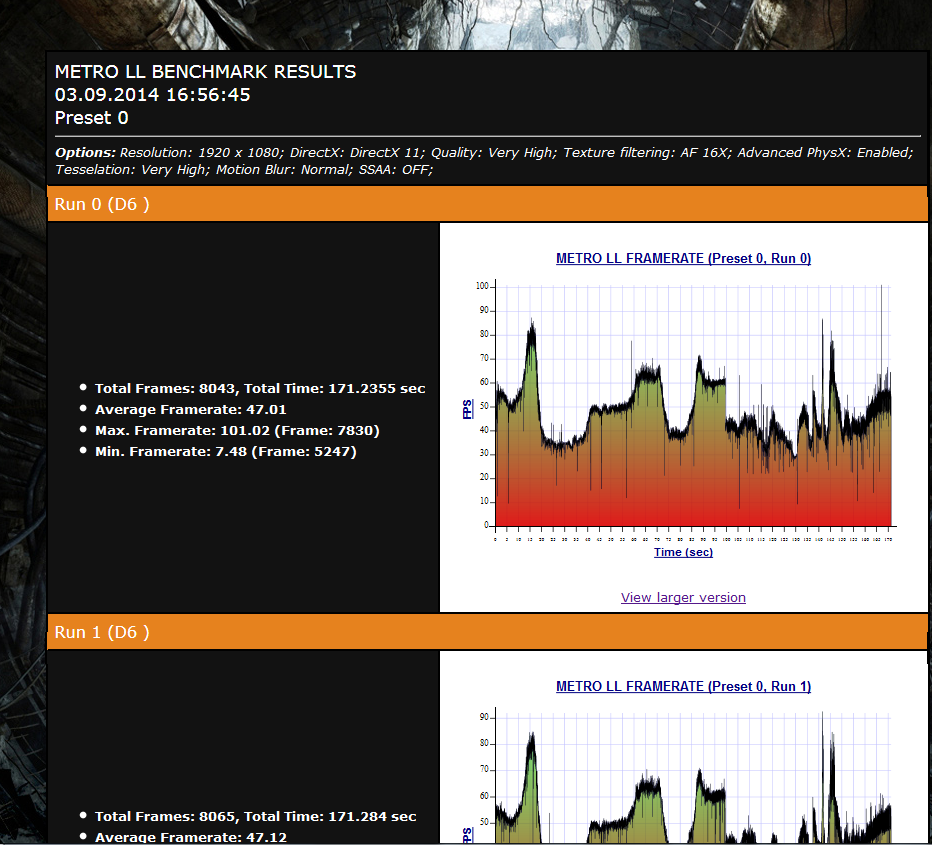This screenshot has width=932, height=845.
Task: Open the 'View larger version' link for Run 0
Action: click(x=683, y=597)
